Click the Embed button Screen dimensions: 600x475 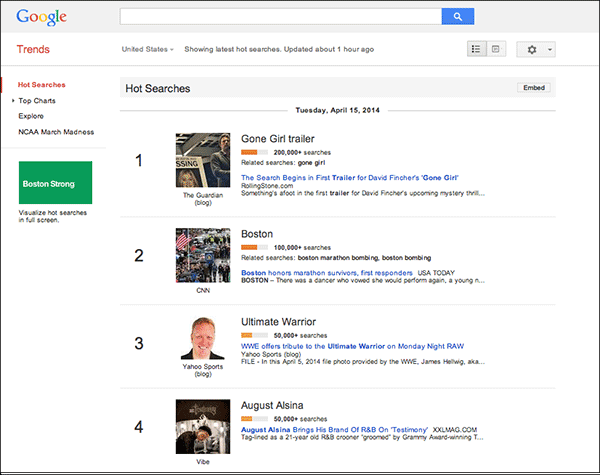point(534,88)
